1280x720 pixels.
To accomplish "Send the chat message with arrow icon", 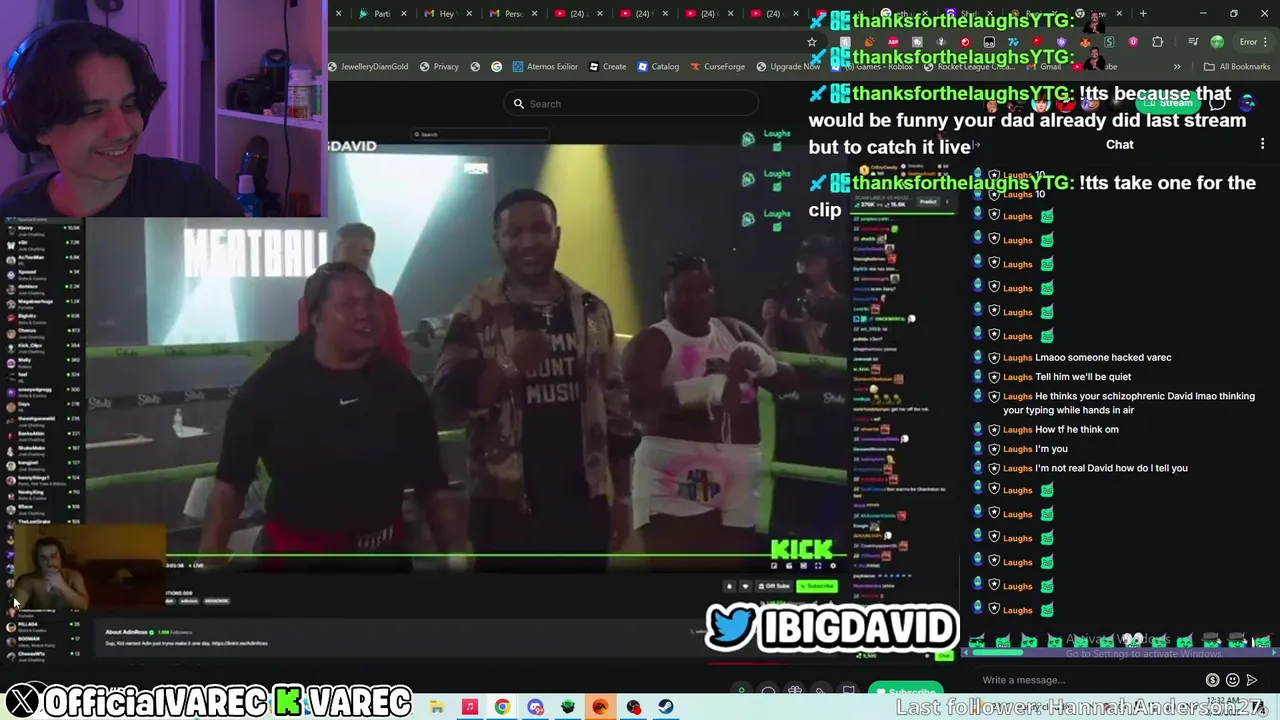I will point(1252,680).
